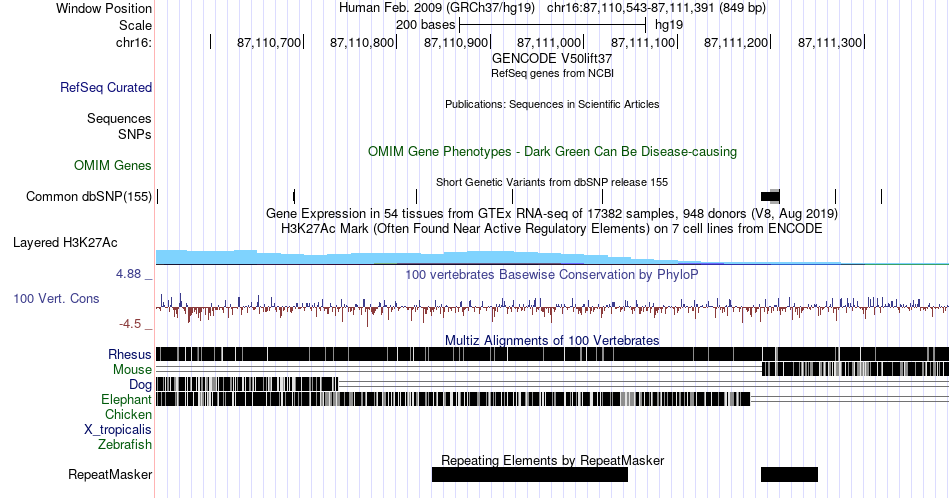Click the Chicken alignment label
Screen dimensions: 950x498
coord(128,414)
